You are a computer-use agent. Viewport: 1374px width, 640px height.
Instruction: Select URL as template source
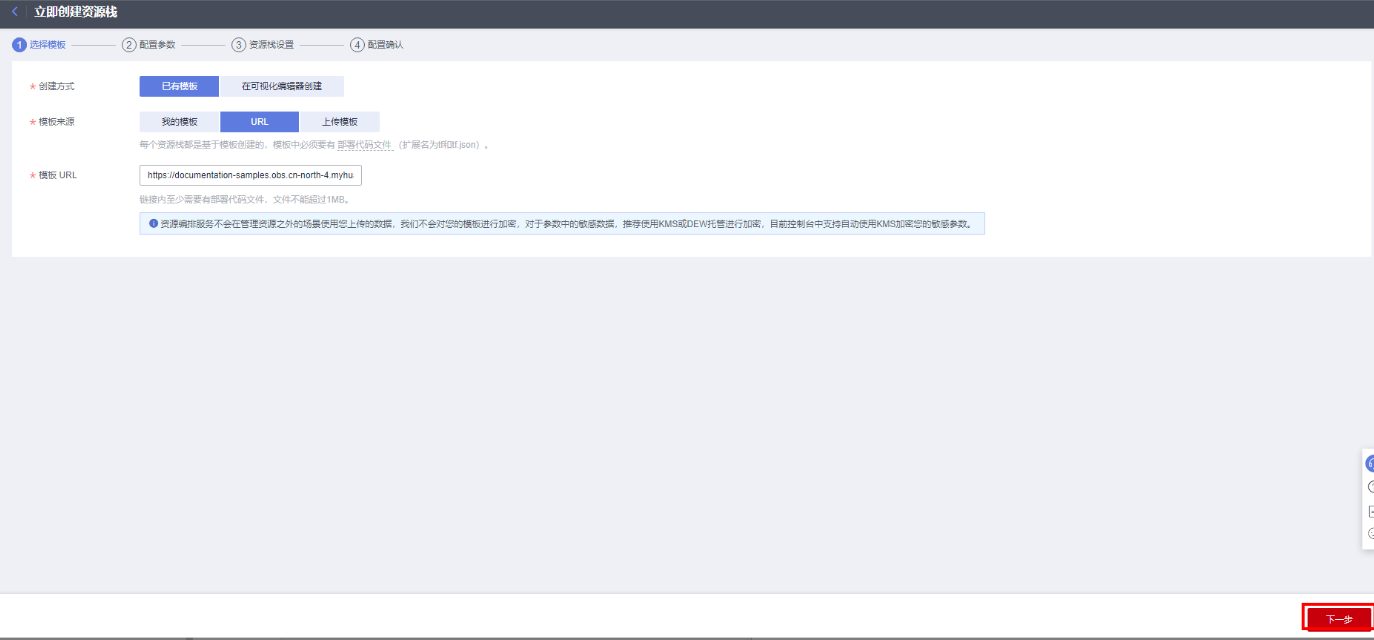point(260,122)
